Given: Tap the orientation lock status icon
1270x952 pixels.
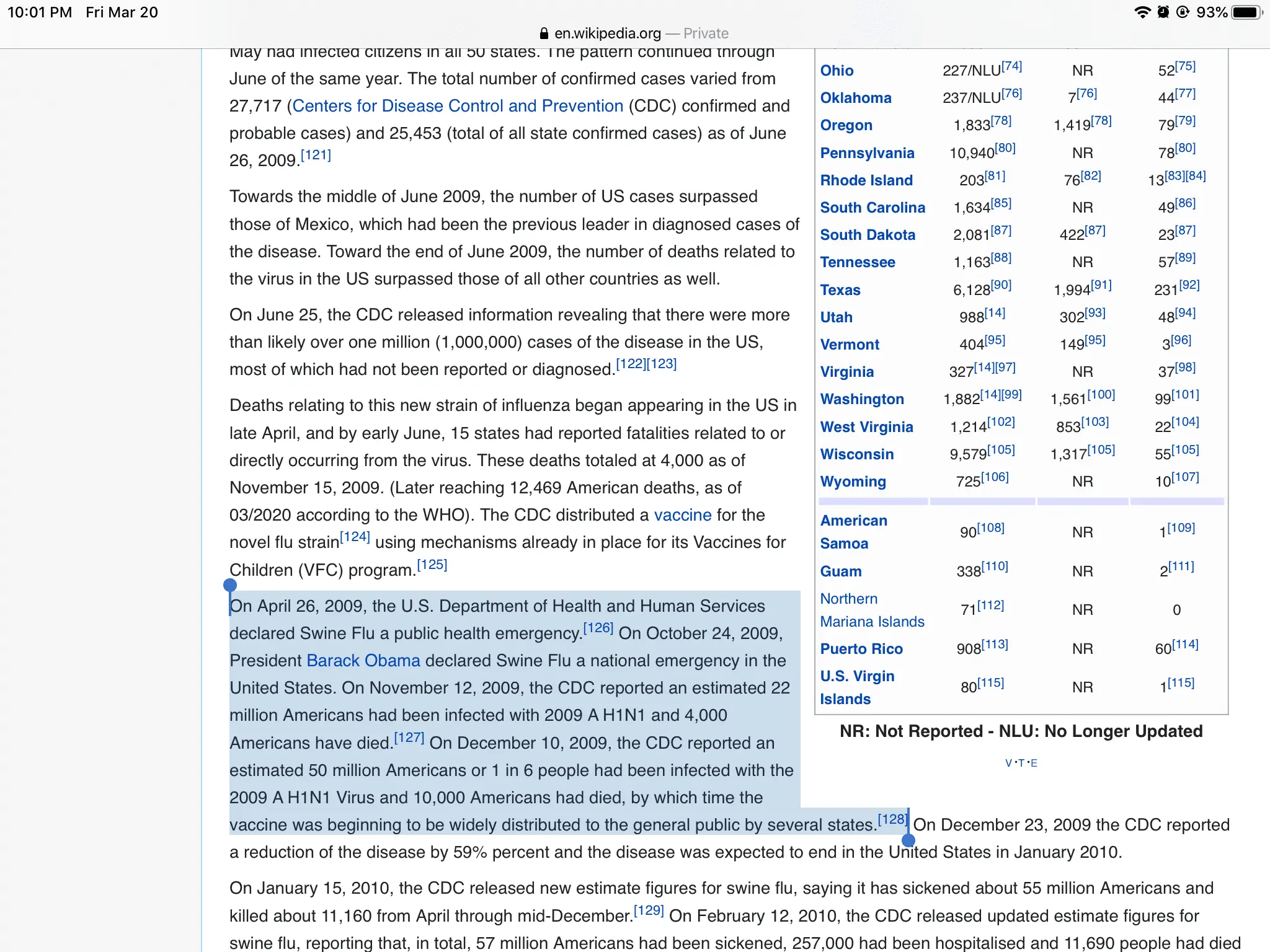Looking at the screenshot, I should point(1183,12).
